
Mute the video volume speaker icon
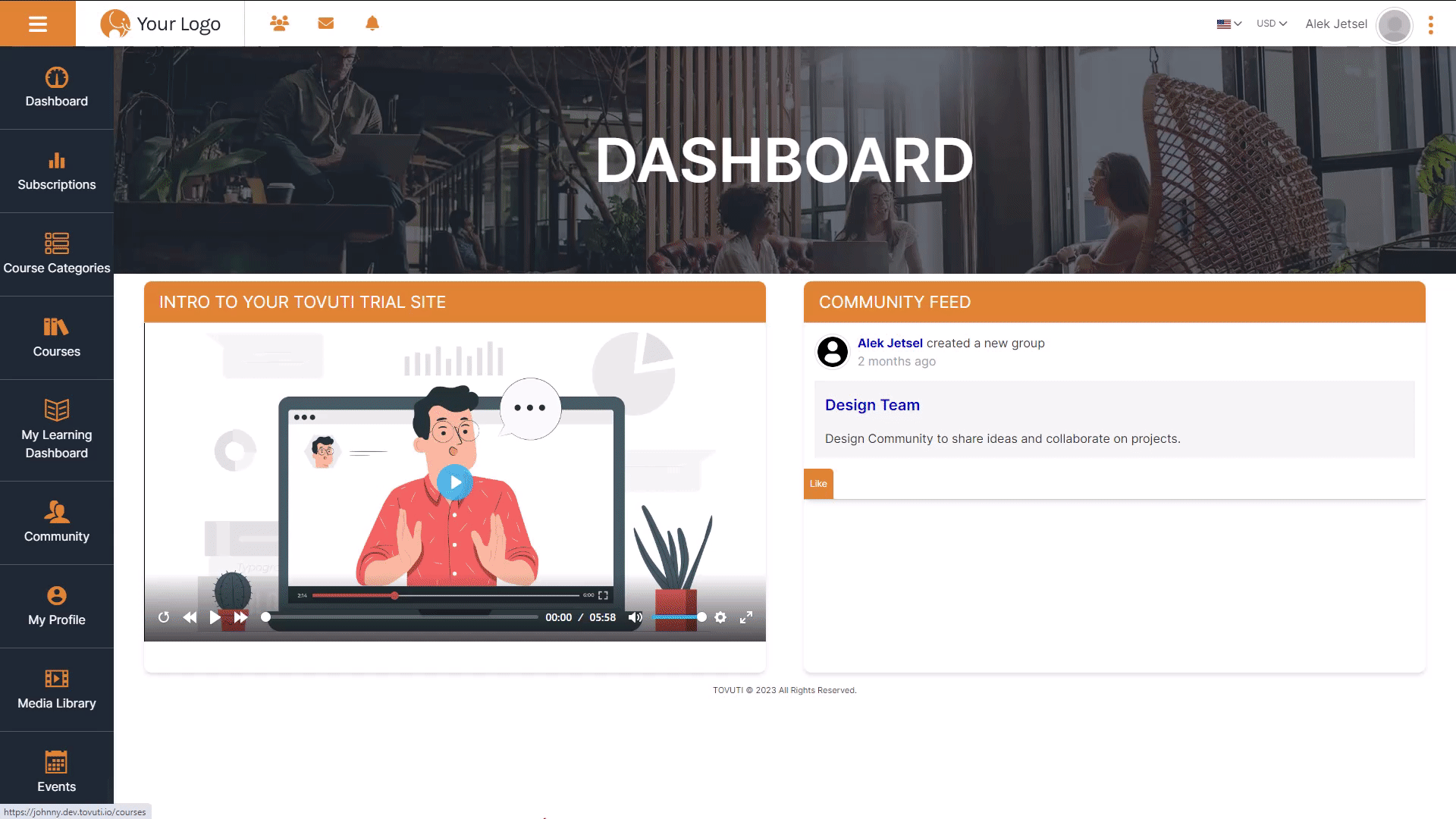coord(635,617)
